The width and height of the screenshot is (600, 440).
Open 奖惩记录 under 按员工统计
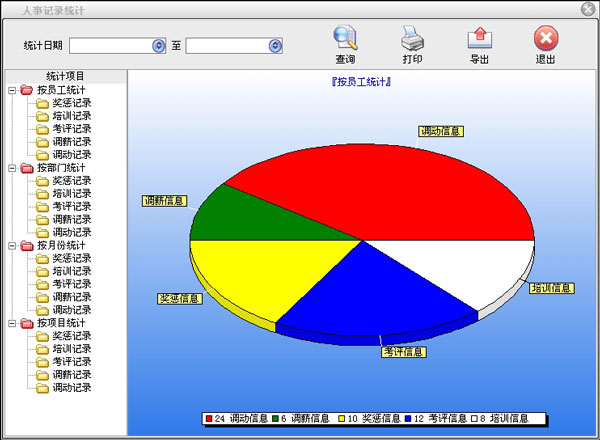coord(71,103)
